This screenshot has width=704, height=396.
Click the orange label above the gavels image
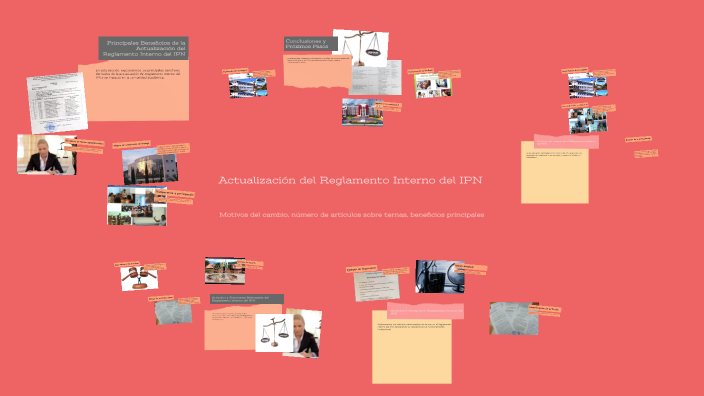pyautogui.click(x=127, y=264)
